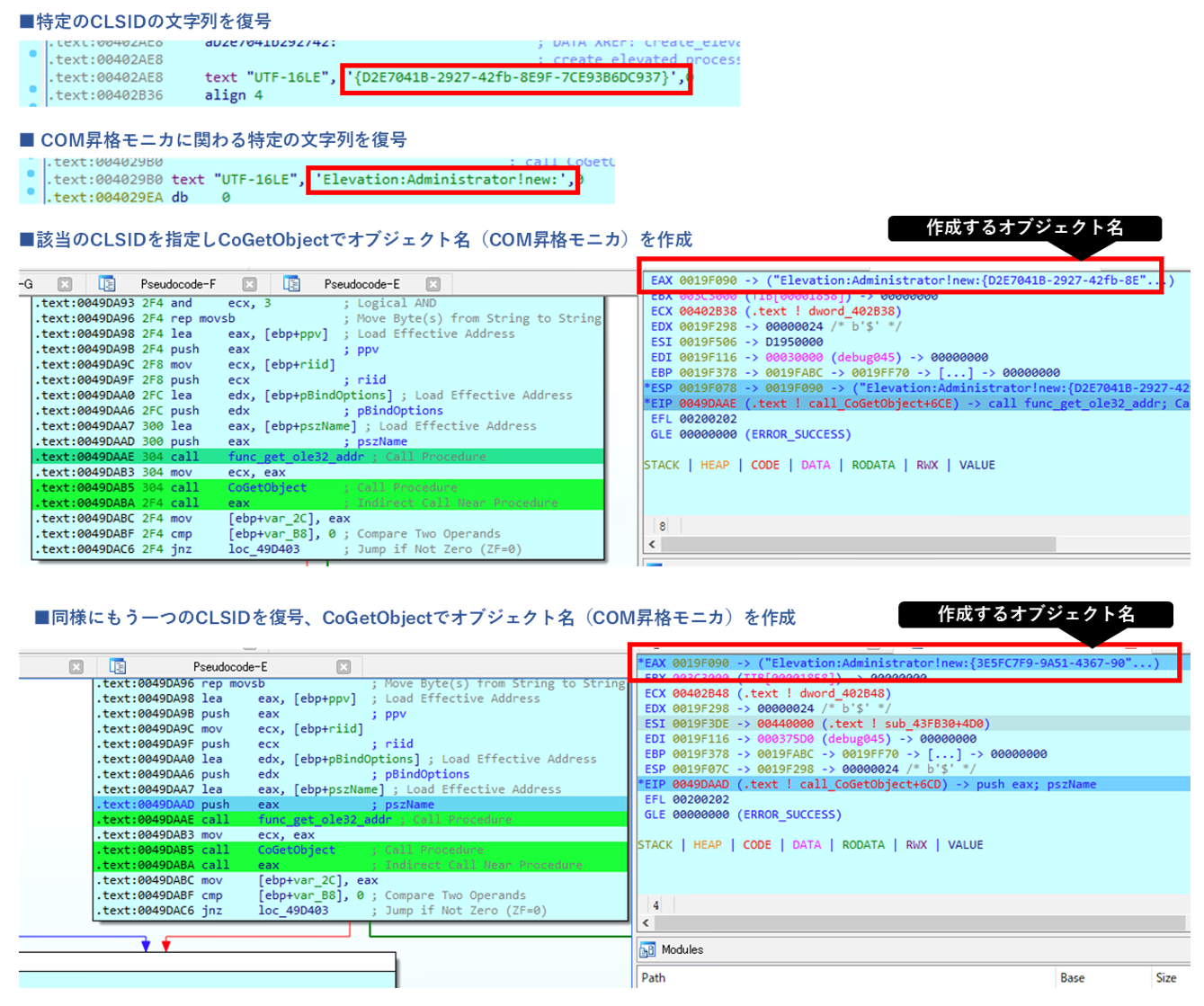Click the Modules panel icon
Image resolution: width=1204 pixels, height=1006 pixels.
point(647,950)
